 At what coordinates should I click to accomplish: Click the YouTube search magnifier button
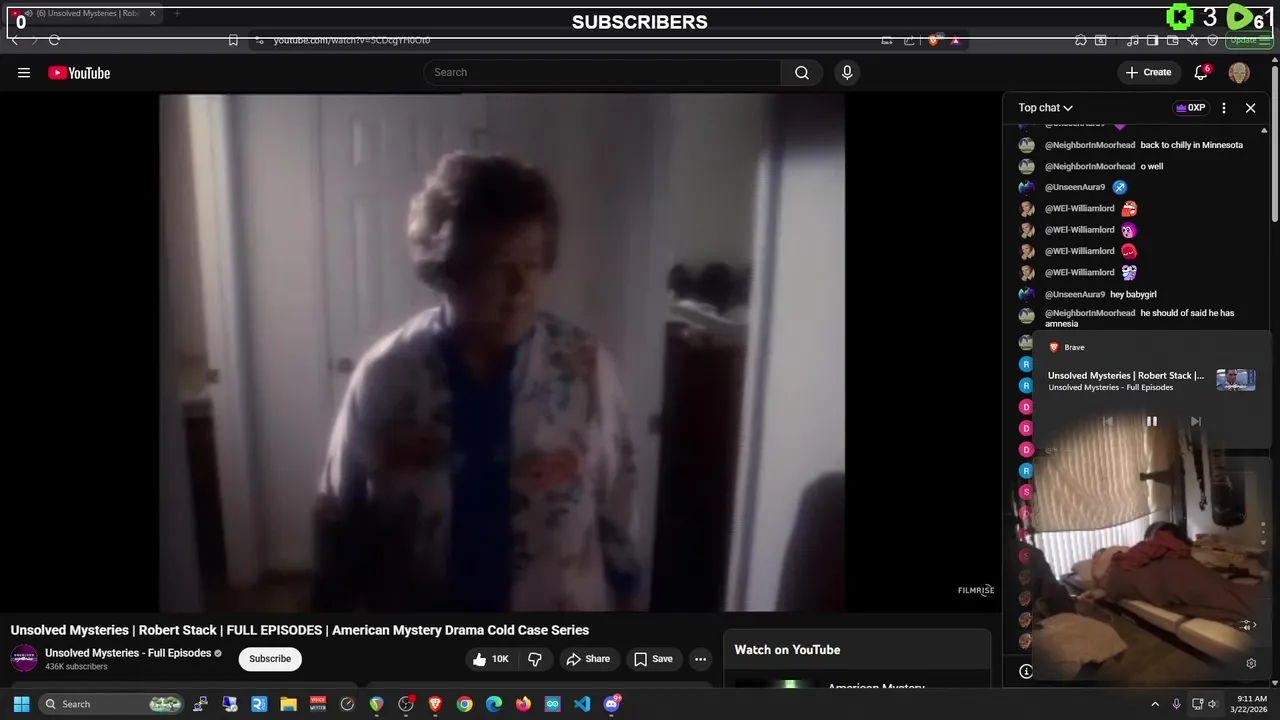click(802, 72)
